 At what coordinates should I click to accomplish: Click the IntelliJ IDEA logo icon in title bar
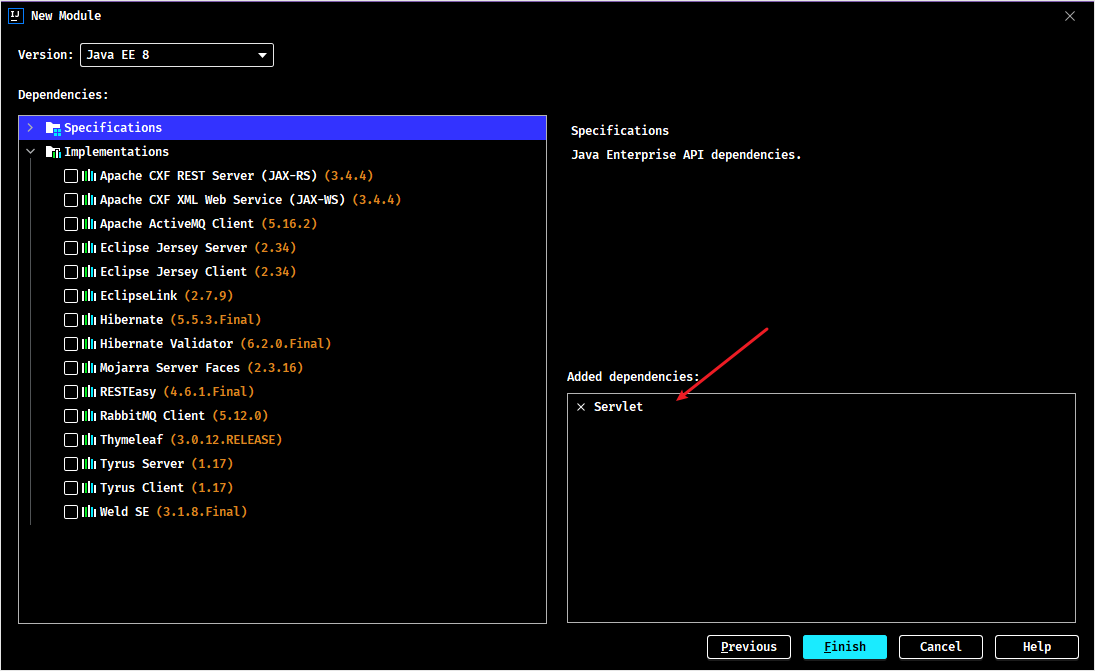coord(16,15)
